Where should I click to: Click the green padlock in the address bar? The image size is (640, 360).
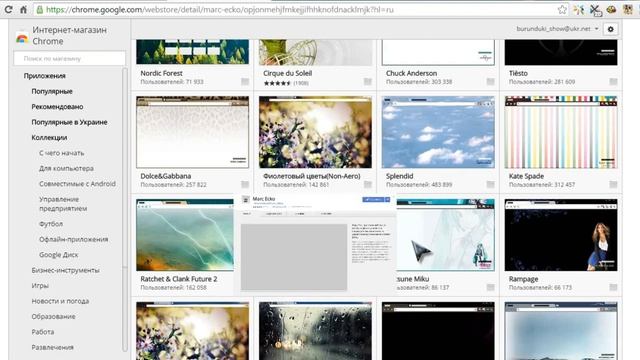tap(40, 9)
